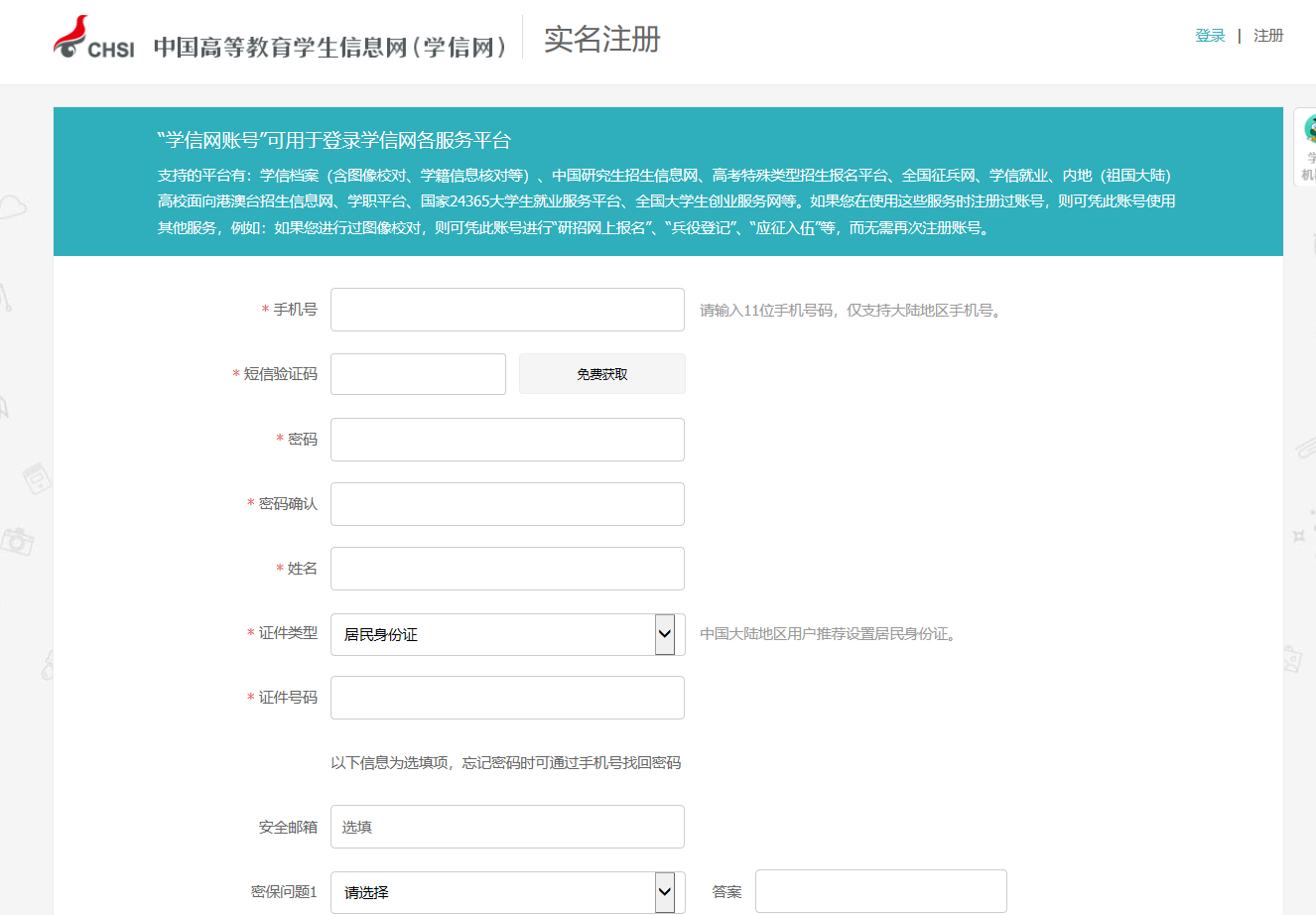Click the 实名注册 page heading

click(601, 40)
